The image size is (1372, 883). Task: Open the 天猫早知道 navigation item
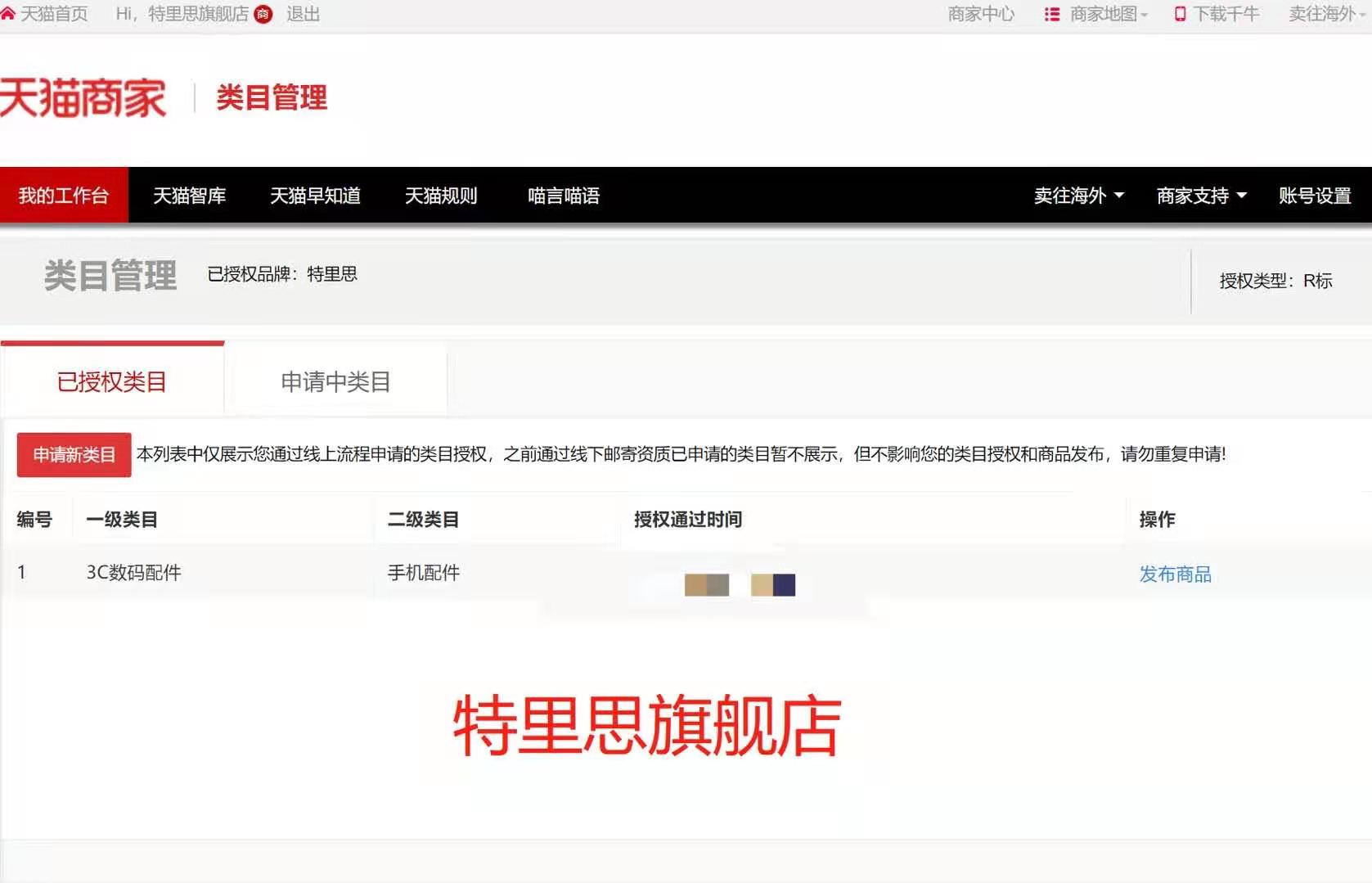click(x=315, y=196)
